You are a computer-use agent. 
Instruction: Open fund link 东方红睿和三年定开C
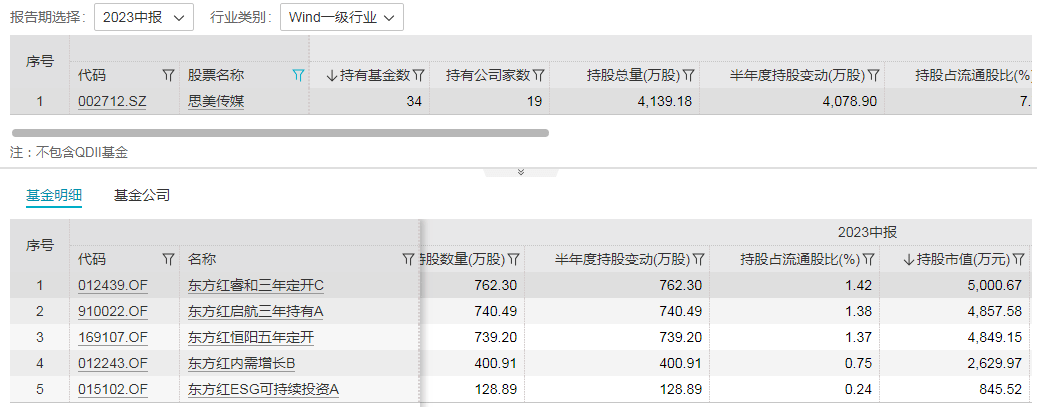click(256, 285)
